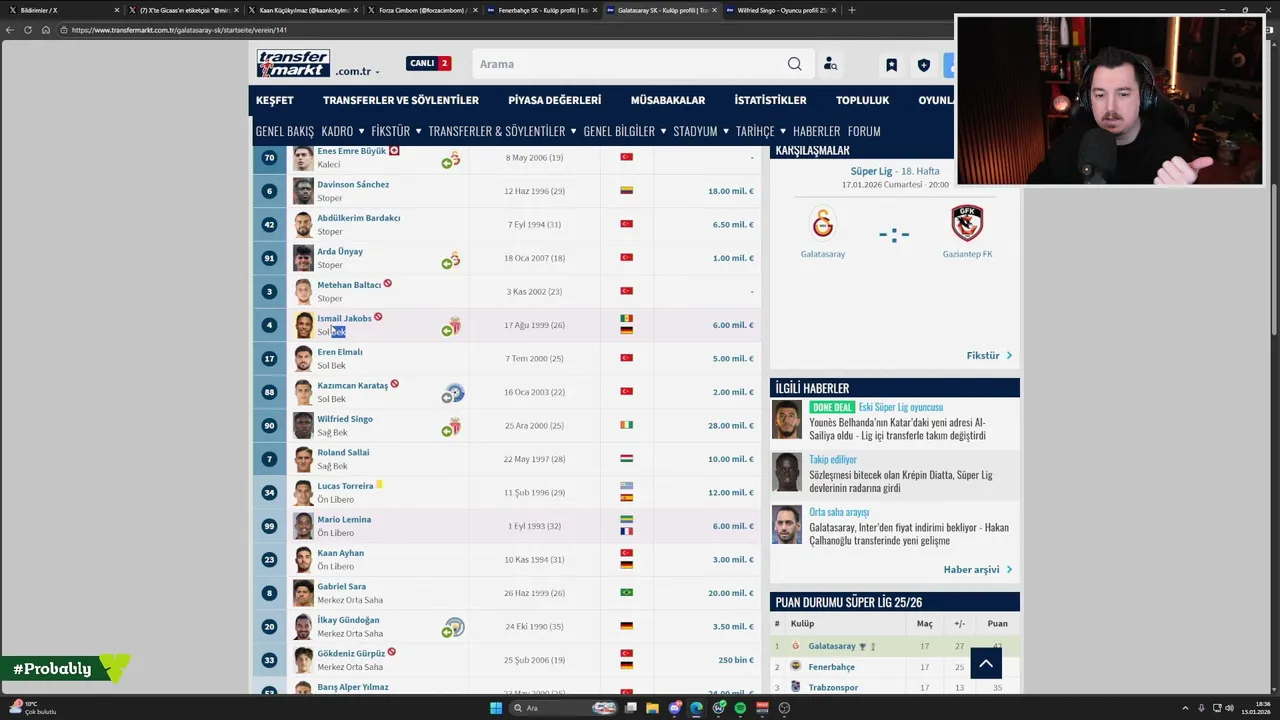Click Fenerbahçe in league table
Viewport: 1280px width, 720px height.
[x=831, y=667]
